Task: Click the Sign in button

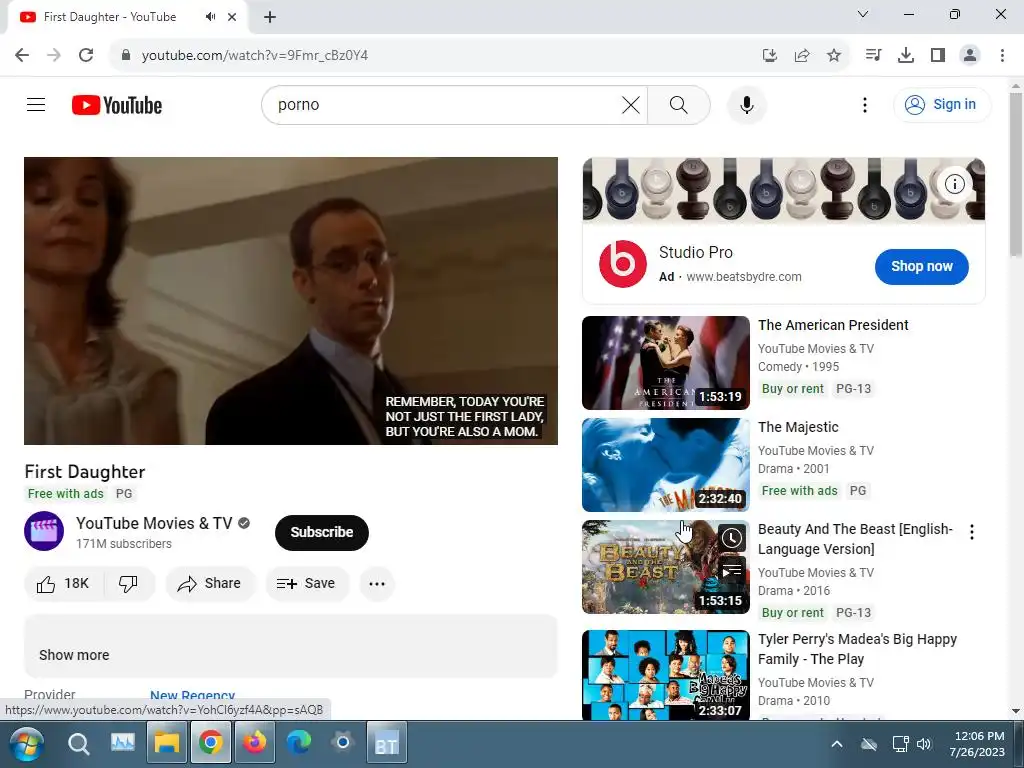Action: (941, 104)
